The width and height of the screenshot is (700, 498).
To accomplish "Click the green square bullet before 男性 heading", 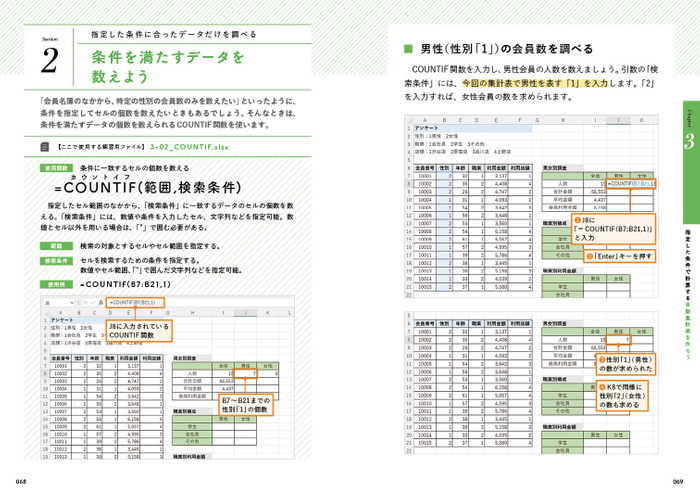I will tap(408, 49).
